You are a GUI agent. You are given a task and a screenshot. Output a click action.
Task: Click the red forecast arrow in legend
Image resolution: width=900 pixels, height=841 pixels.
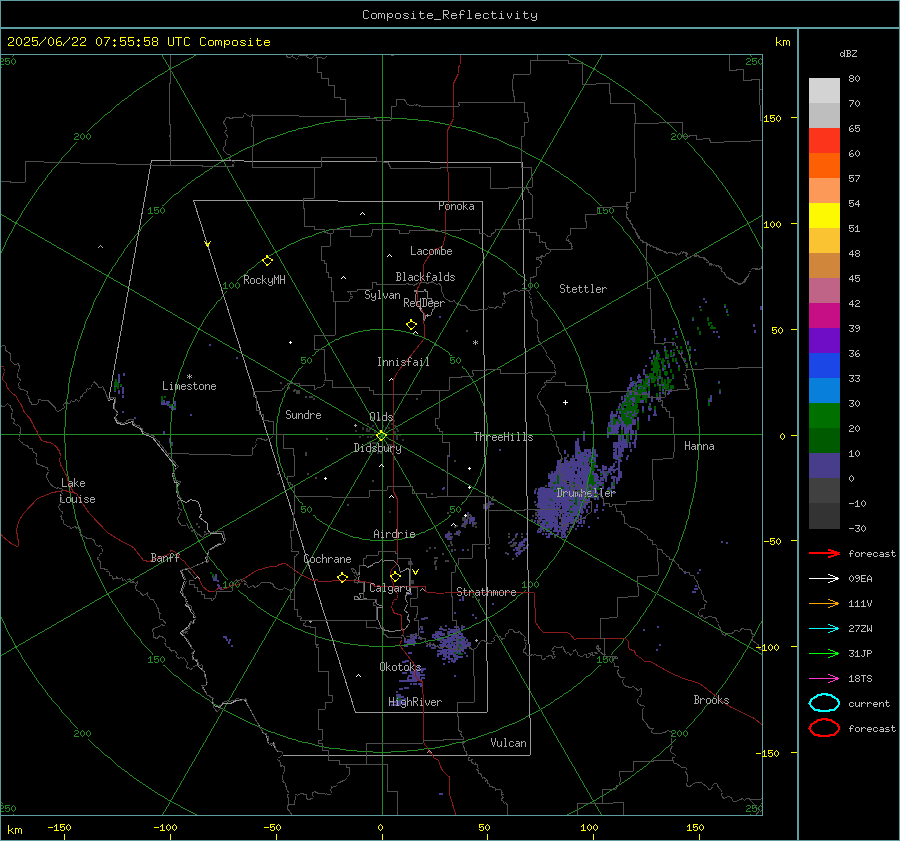click(824, 553)
